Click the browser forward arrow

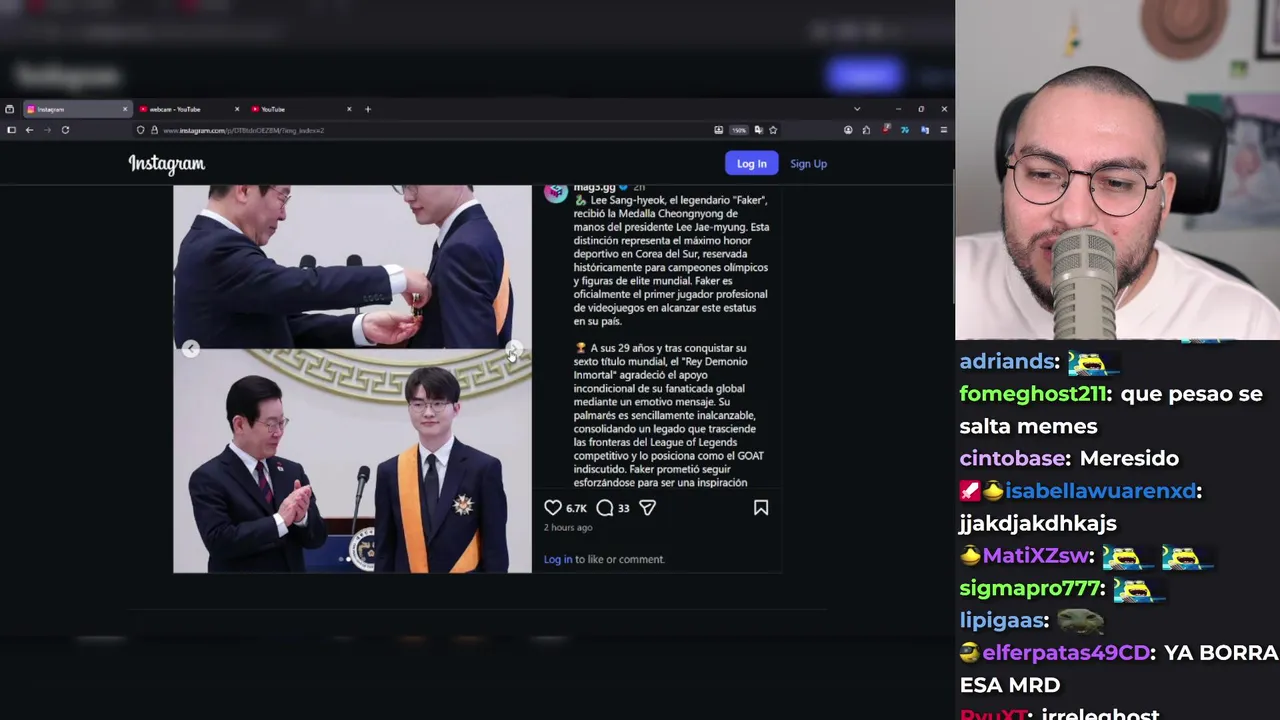[47, 130]
